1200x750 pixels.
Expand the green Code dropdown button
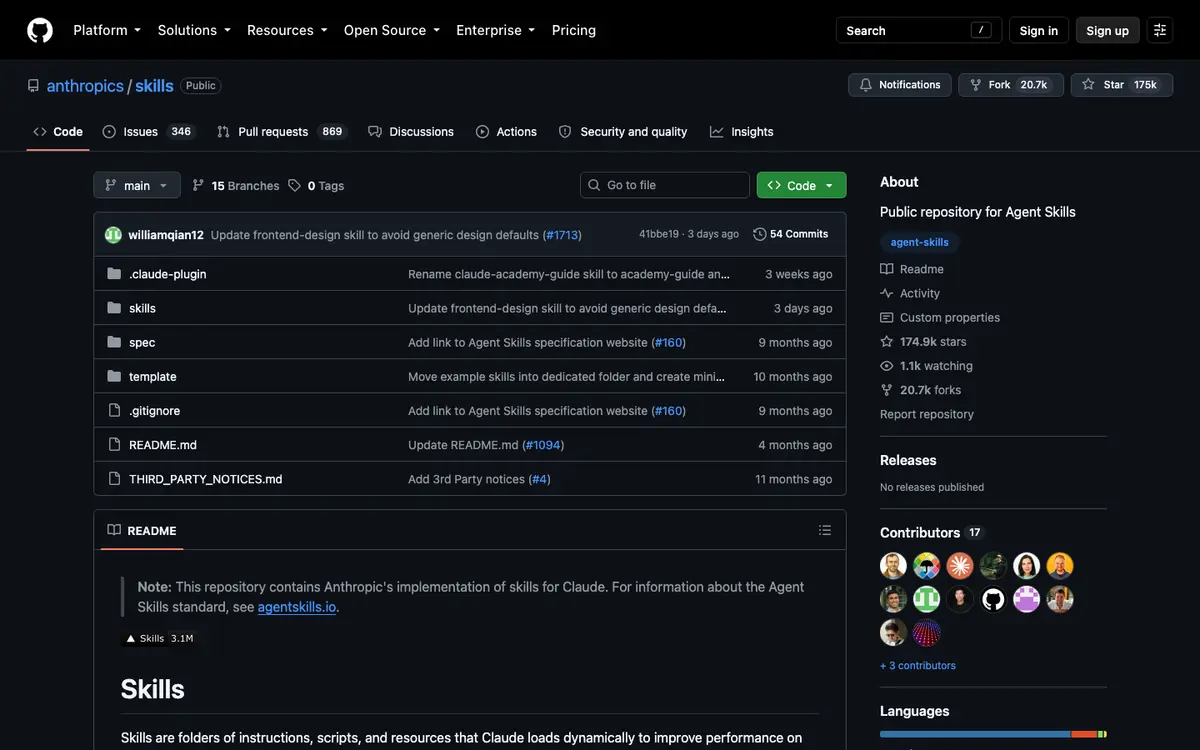point(801,185)
